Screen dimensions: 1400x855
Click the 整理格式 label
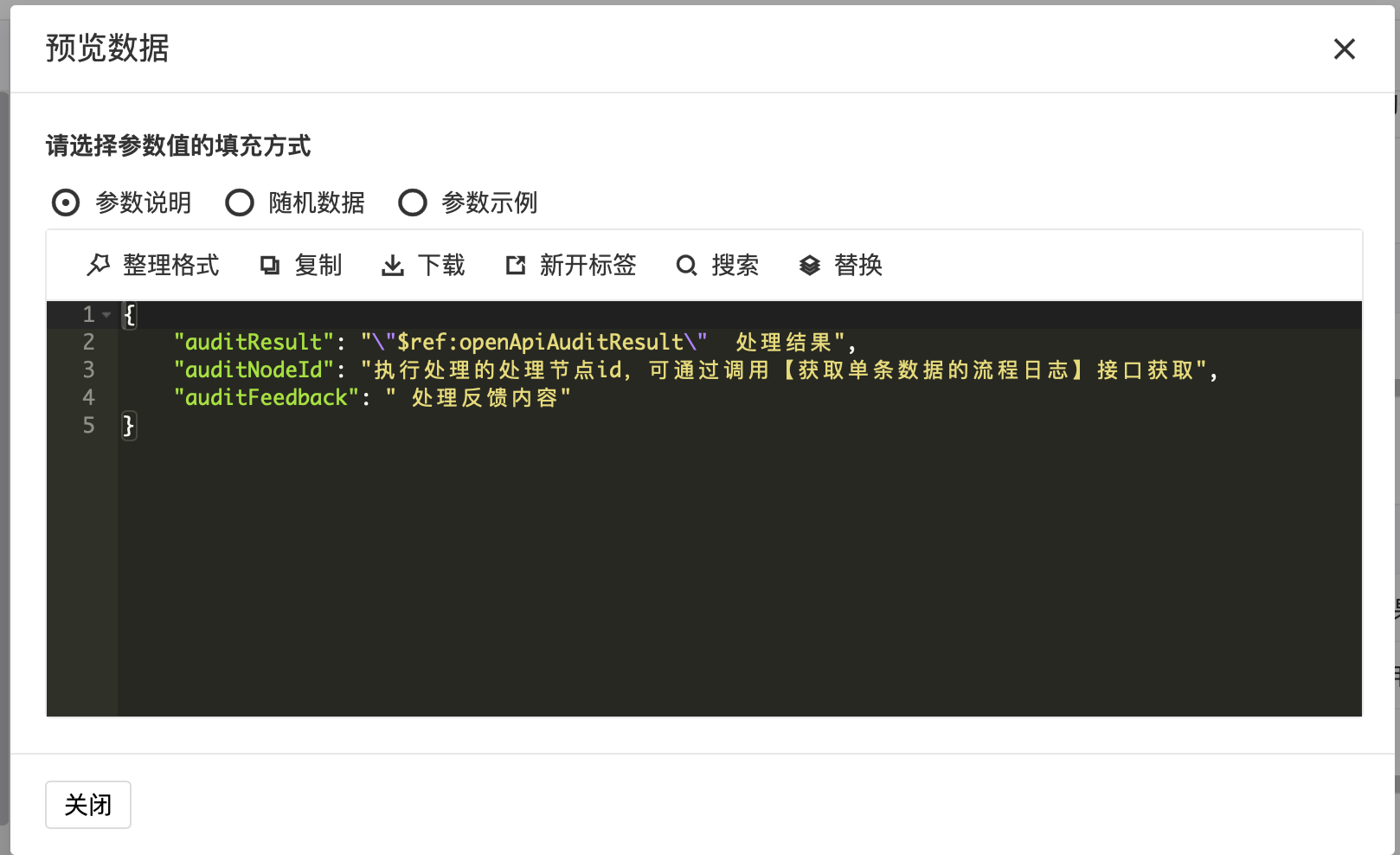click(x=171, y=265)
